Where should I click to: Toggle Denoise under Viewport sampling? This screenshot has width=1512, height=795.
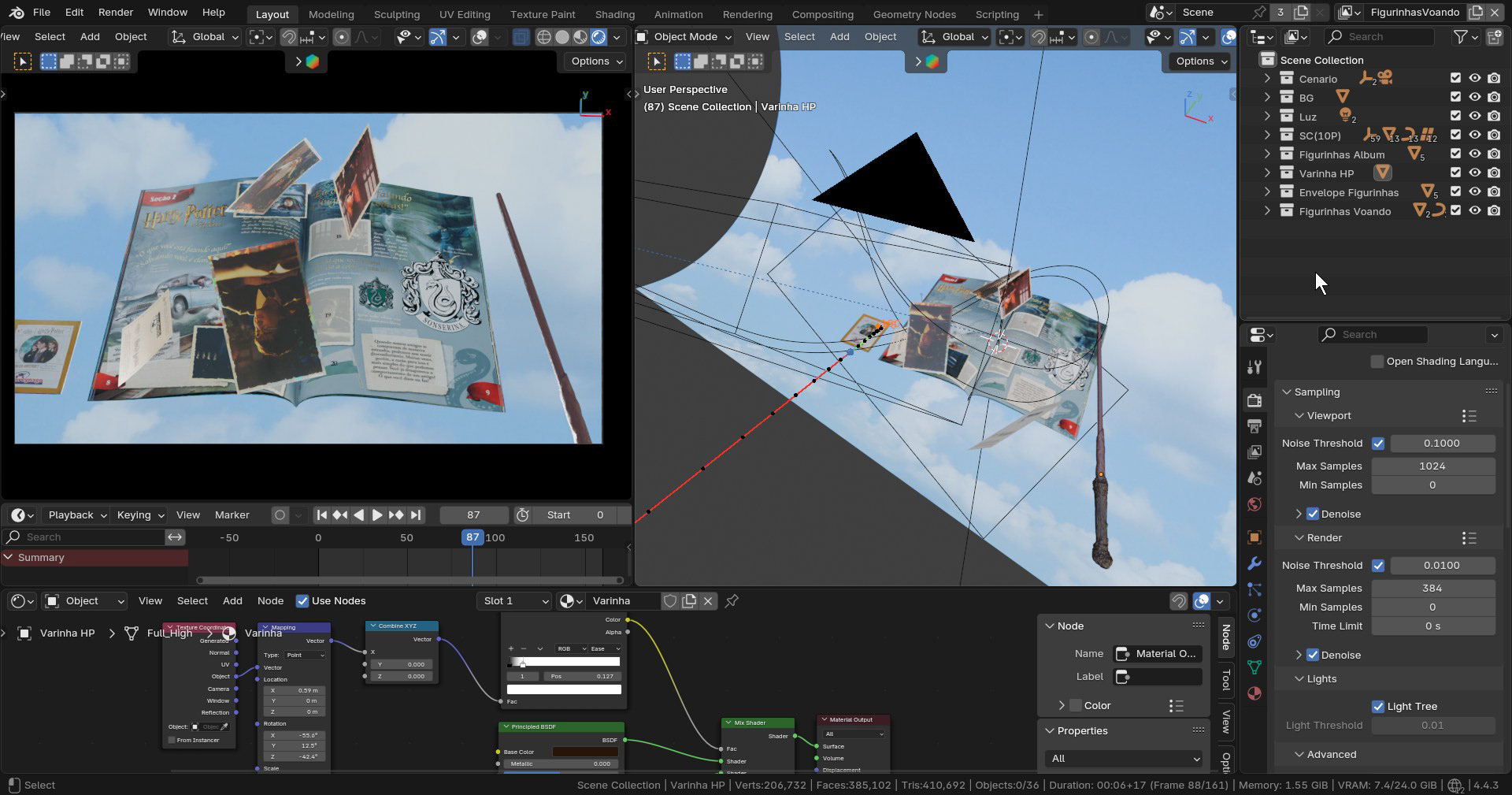point(1313,515)
